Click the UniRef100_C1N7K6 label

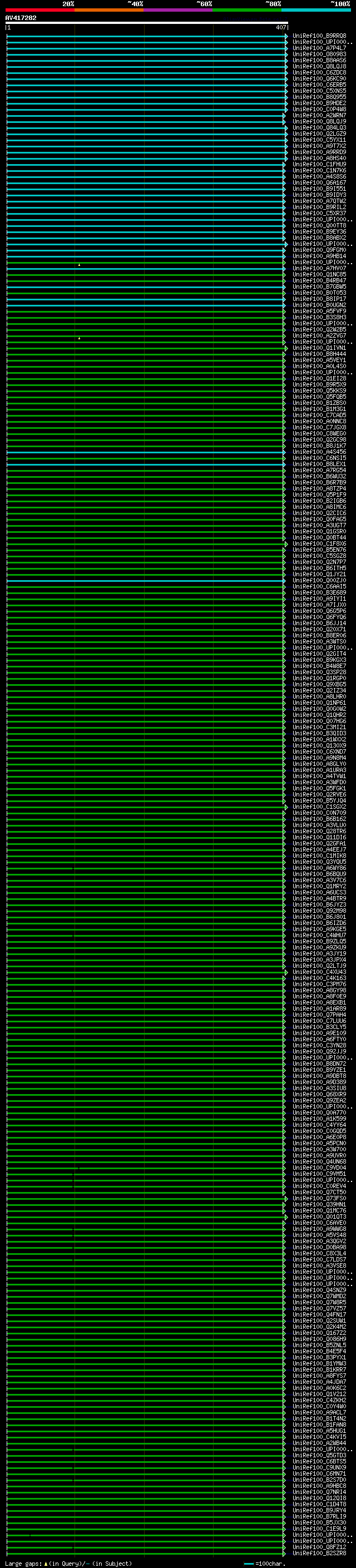point(319,170)
